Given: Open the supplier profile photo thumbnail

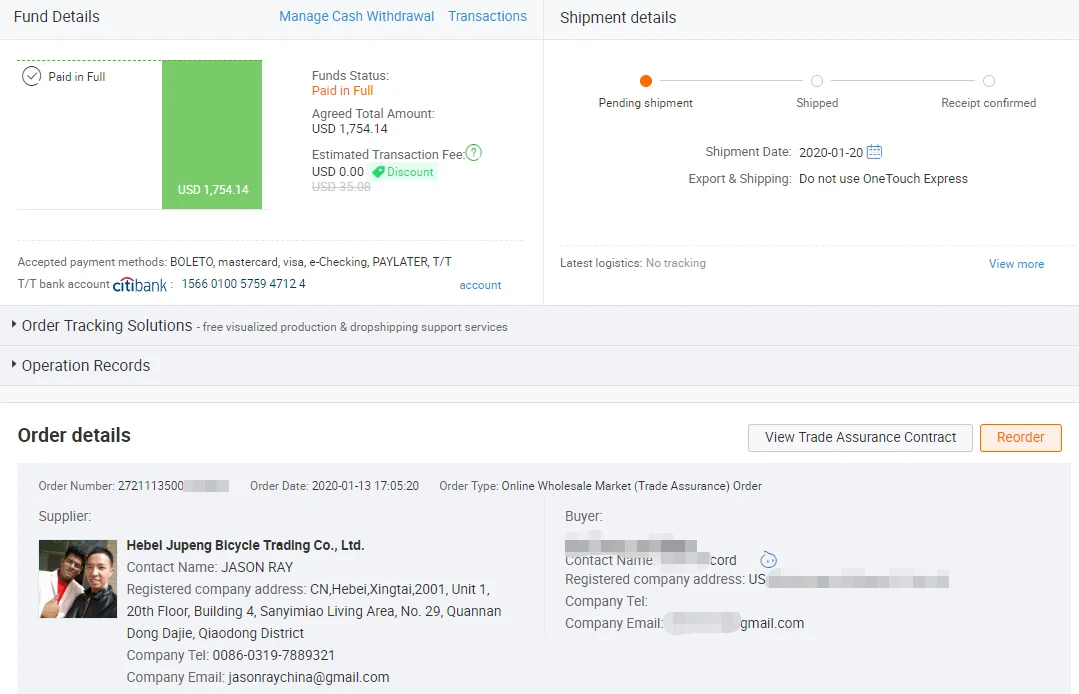Looking at the screenshot, I should (x=78, y=579).
